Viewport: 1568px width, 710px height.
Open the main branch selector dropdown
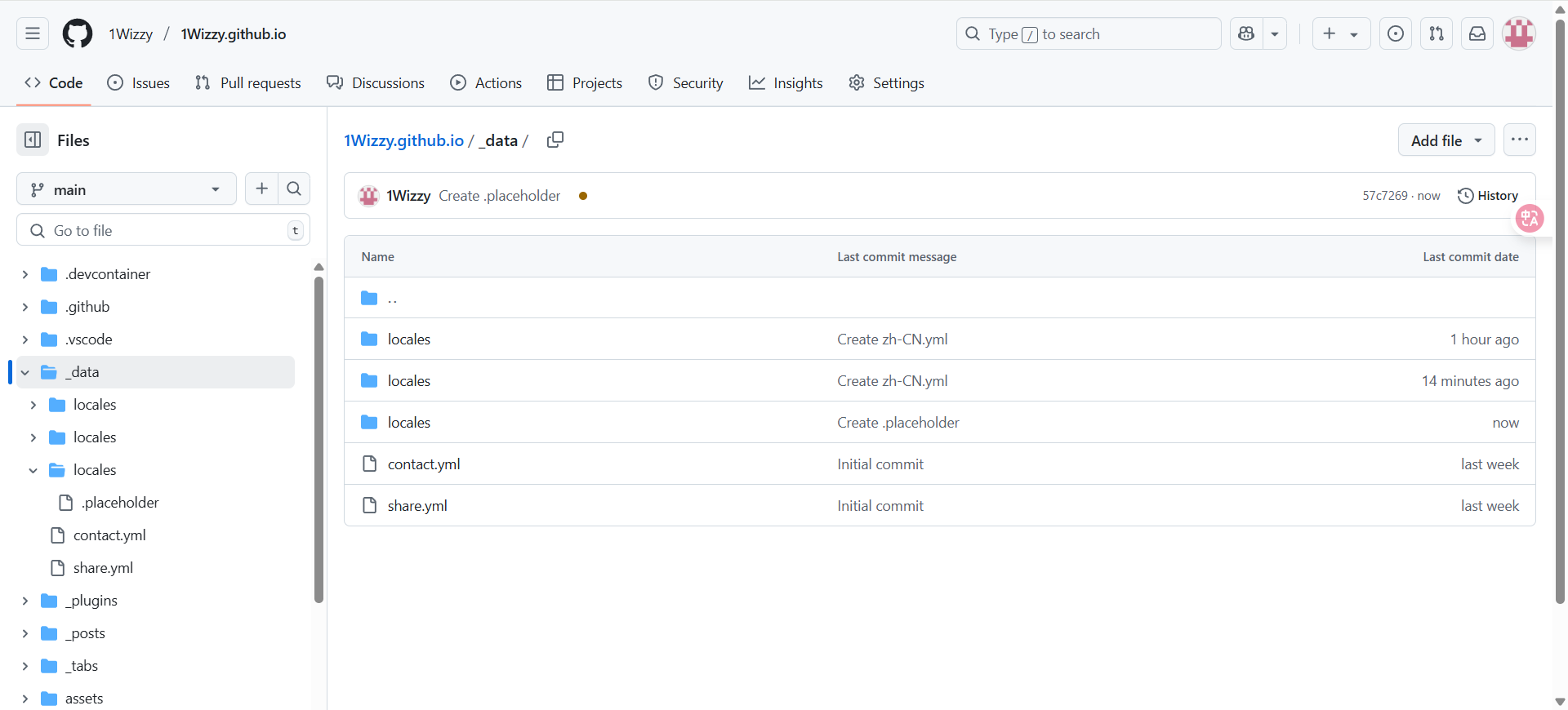[x=127, y=189]
